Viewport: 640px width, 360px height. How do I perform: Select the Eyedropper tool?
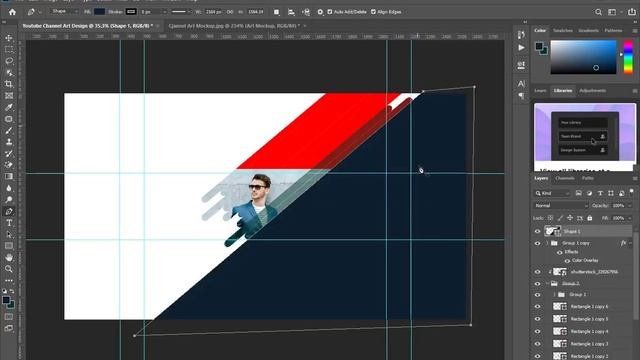[x=9, y=107]
